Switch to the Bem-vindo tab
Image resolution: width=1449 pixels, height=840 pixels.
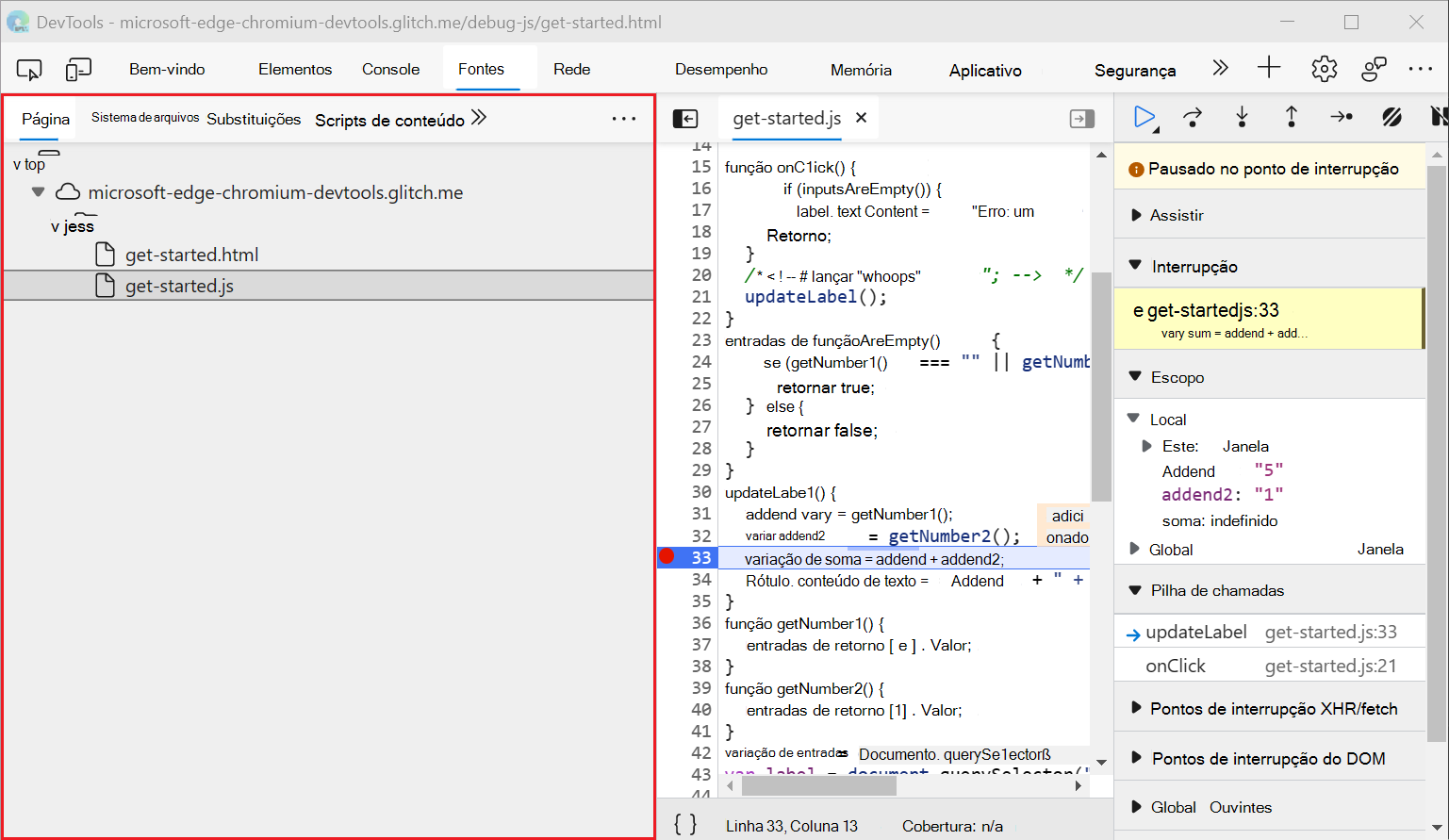(x=167, y=69)
